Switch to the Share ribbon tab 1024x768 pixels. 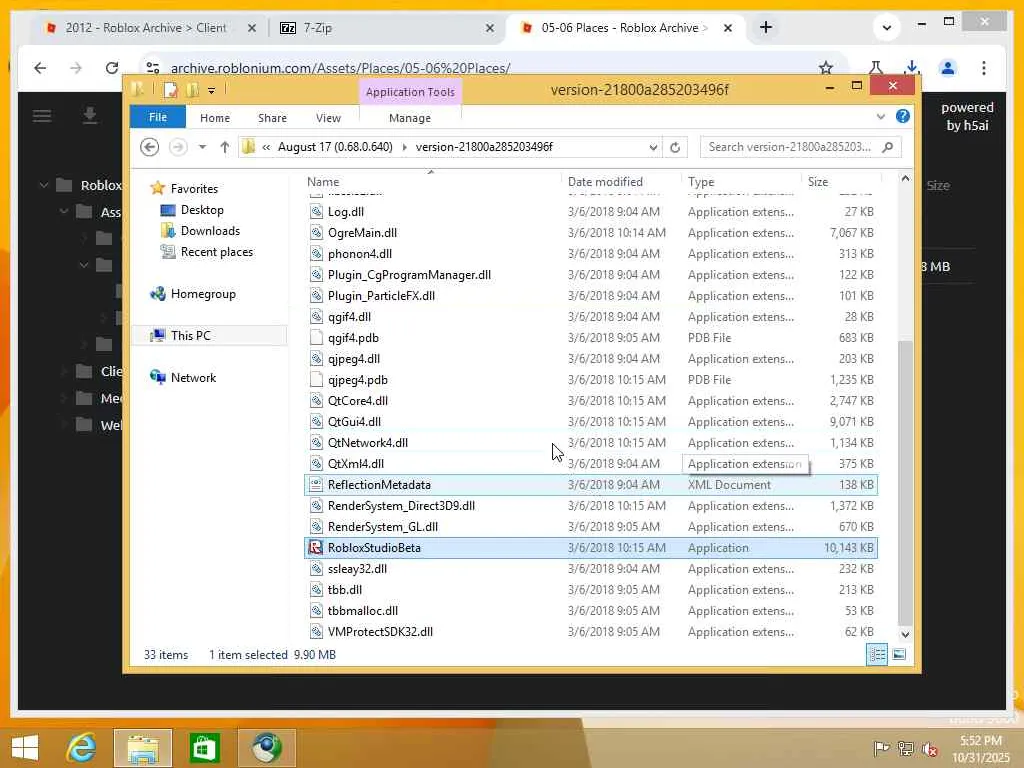coord(272,118)
